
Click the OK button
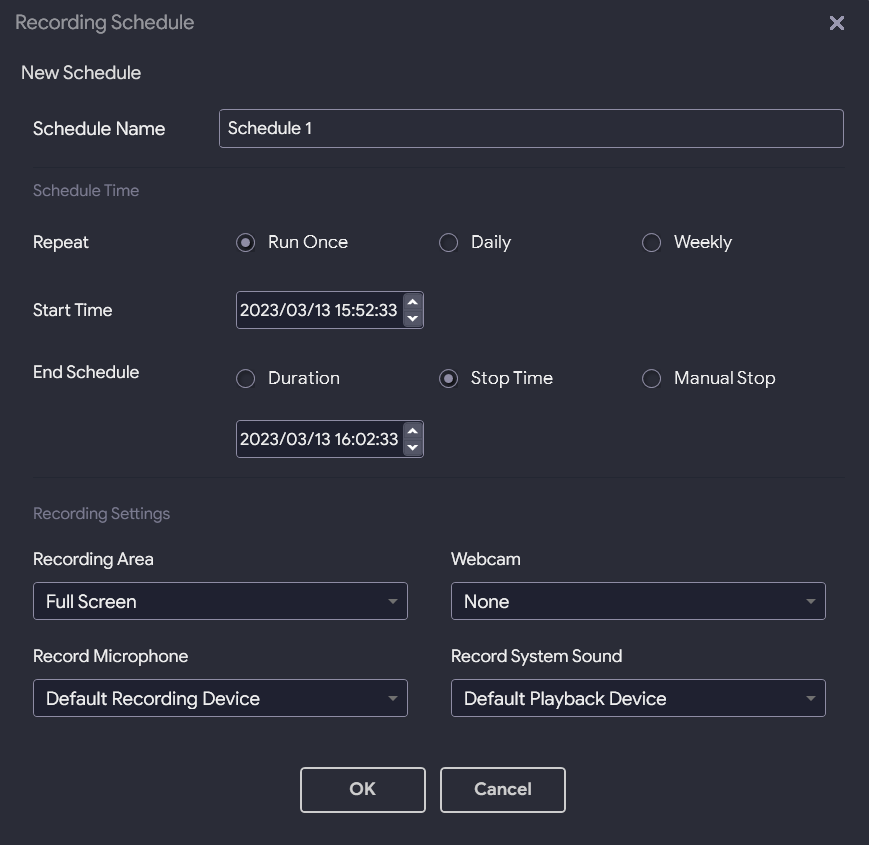362,789
